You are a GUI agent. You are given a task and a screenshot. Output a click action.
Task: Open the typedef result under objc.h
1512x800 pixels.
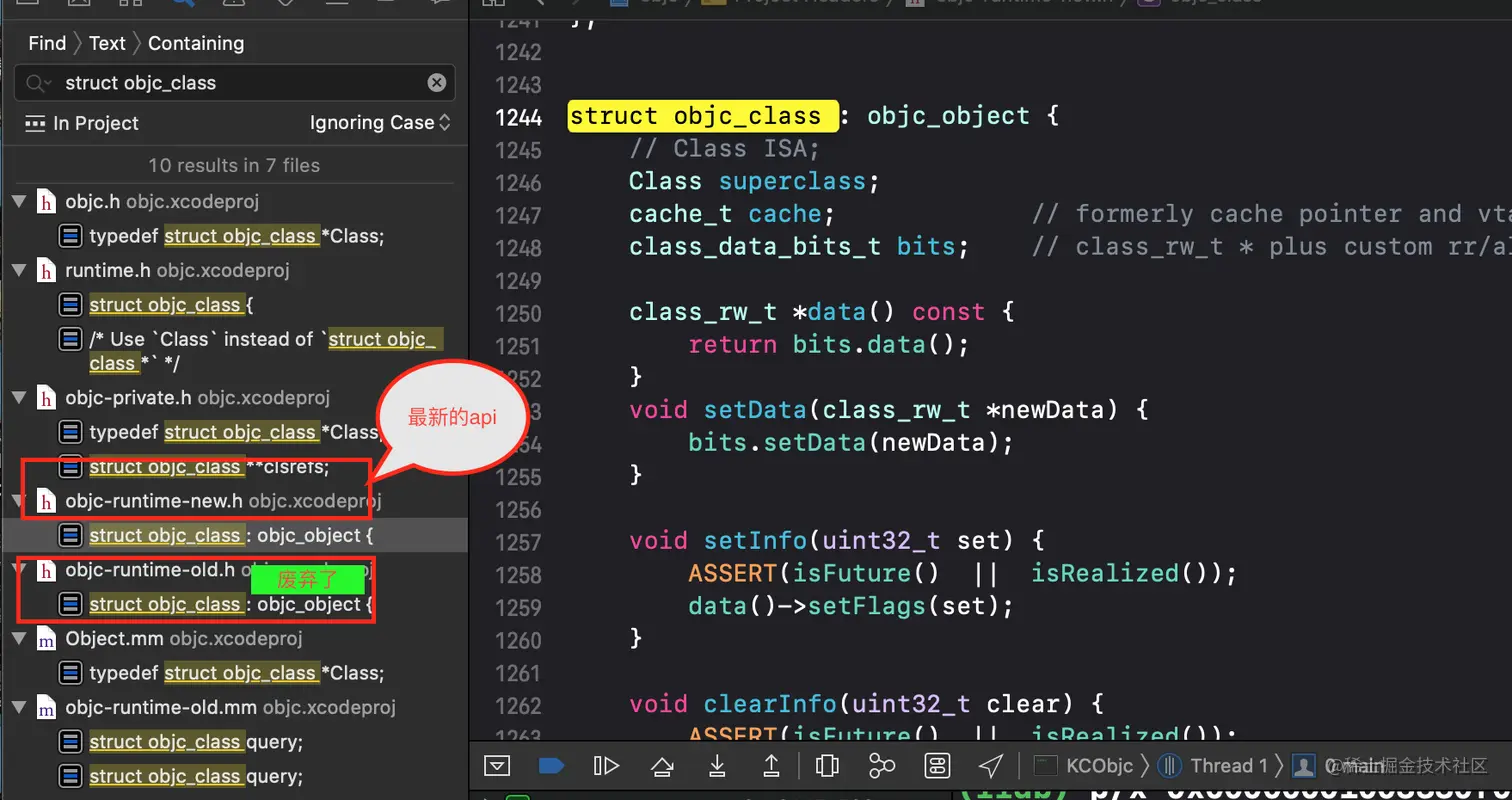pyautogui.click(x=236, y=236)
